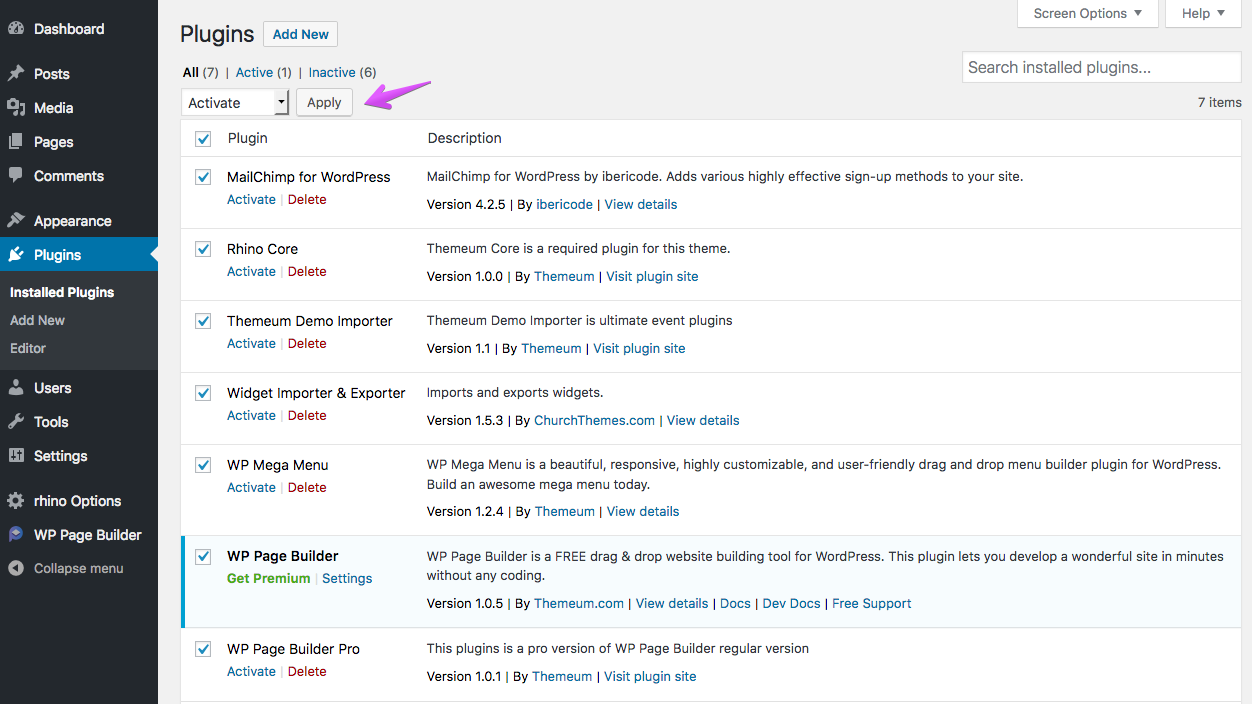The height and width of the screenshot is (704, 1252).
Task: Click the Users person icon
Action: tap(16, 388)
